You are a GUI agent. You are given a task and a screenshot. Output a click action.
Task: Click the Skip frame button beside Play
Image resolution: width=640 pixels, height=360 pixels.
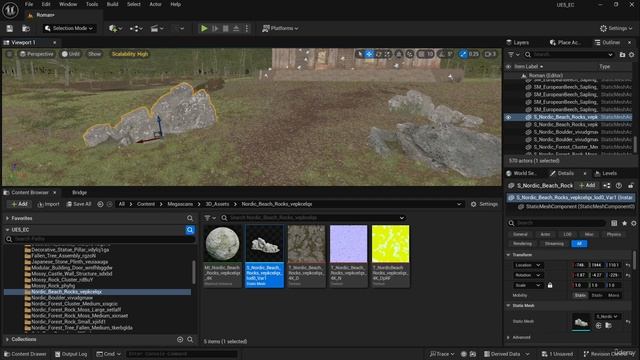[215, 29]
